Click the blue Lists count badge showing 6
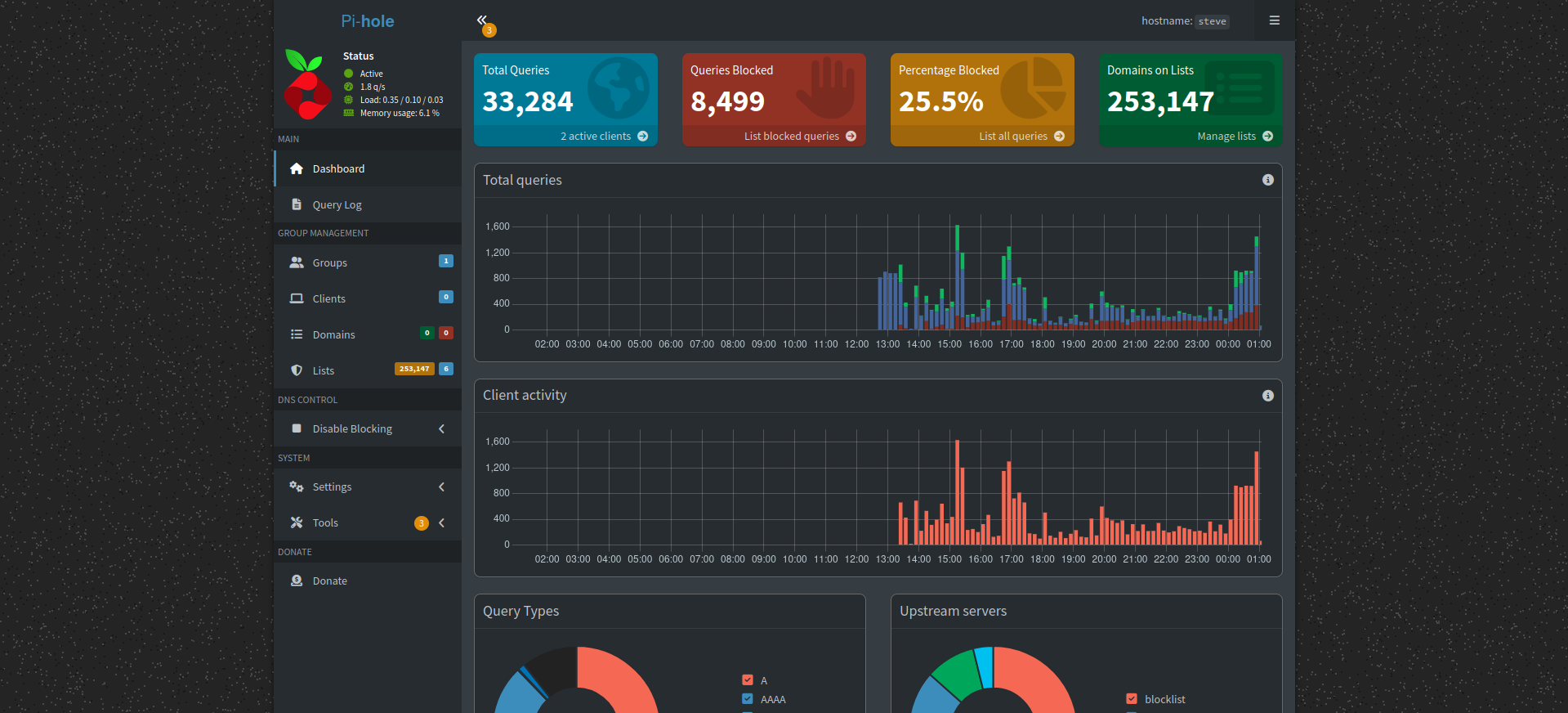 pyautogui.click(x=446, y=369)
